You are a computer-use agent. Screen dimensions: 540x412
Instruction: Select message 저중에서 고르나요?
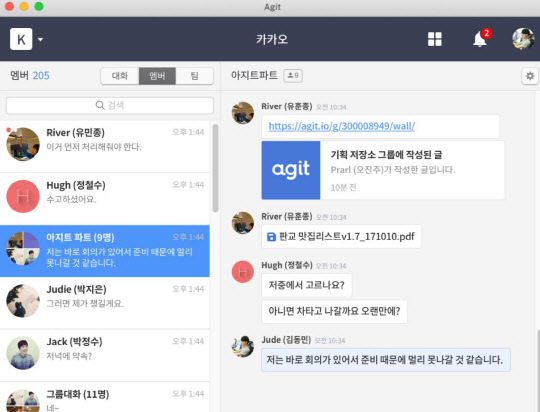(x=307, y=285)
